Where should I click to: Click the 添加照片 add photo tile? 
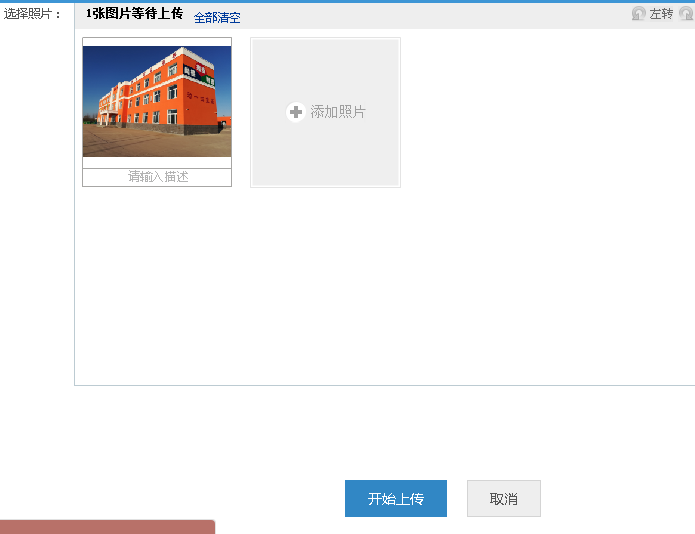click(x=325, y=112)
